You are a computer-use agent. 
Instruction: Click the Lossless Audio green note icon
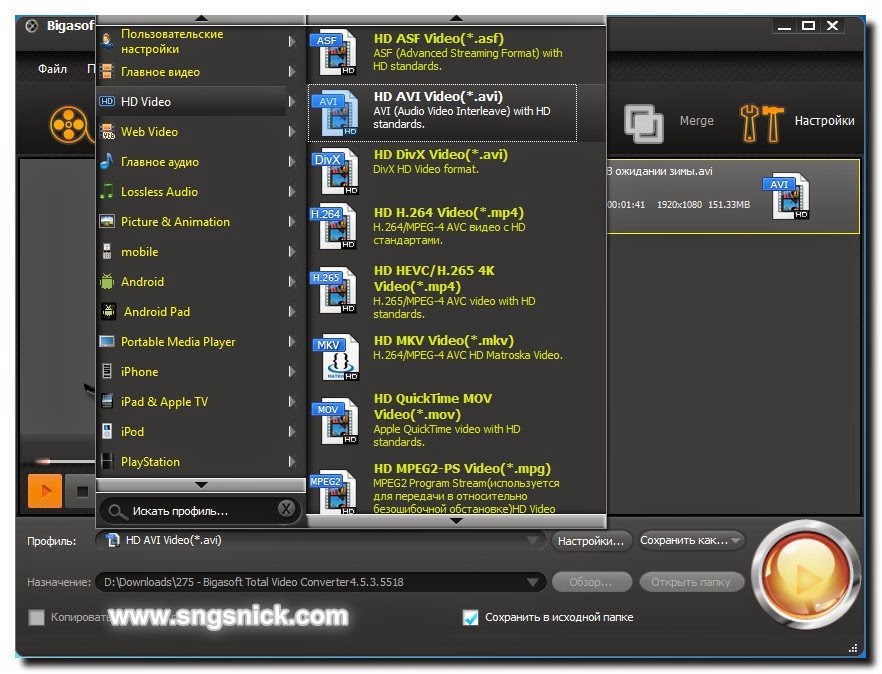pyautogui.click(x=107, y=191)
